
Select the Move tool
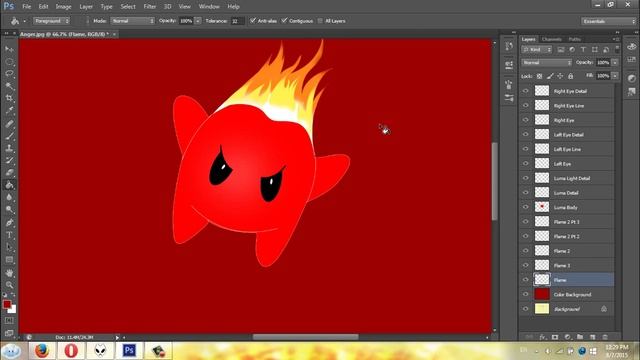point(9,49)
